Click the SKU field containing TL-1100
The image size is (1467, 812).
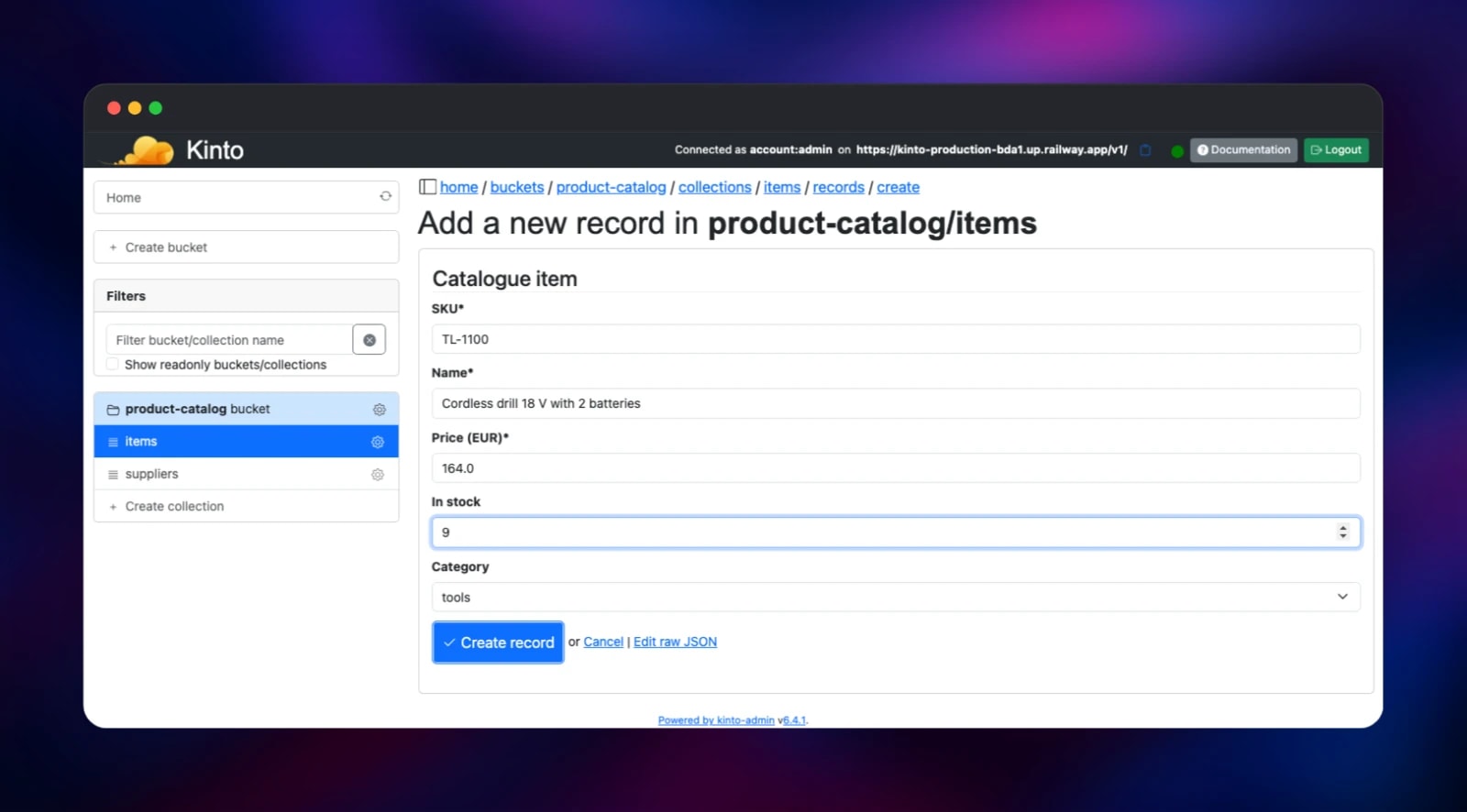[896, 339]
